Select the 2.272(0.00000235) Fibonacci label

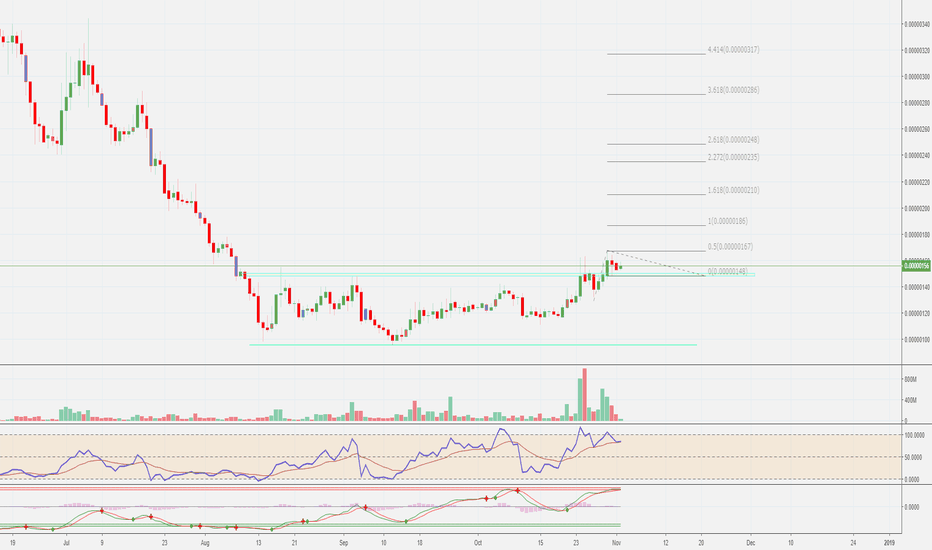733,158
